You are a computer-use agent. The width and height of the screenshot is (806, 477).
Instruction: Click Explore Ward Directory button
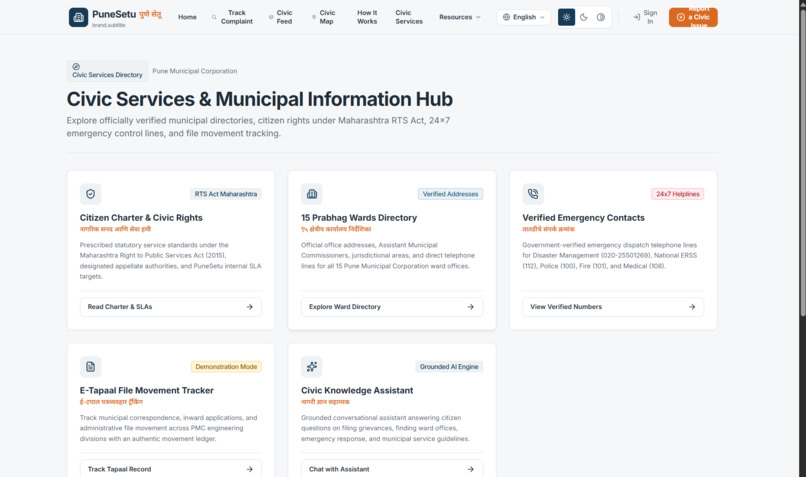392,307
